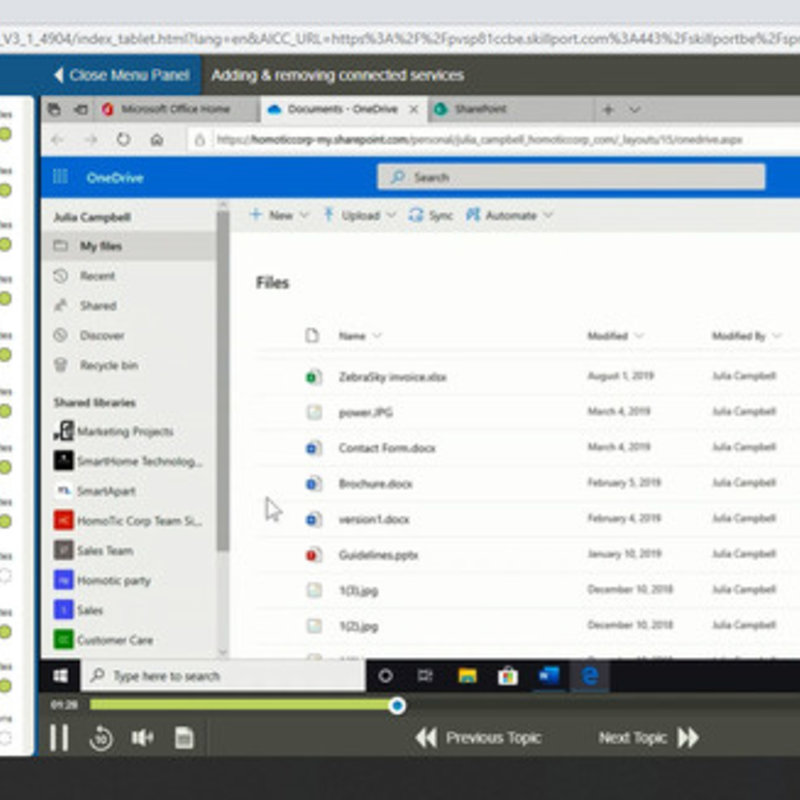Sort by Modified column

(x=615, y=336)
